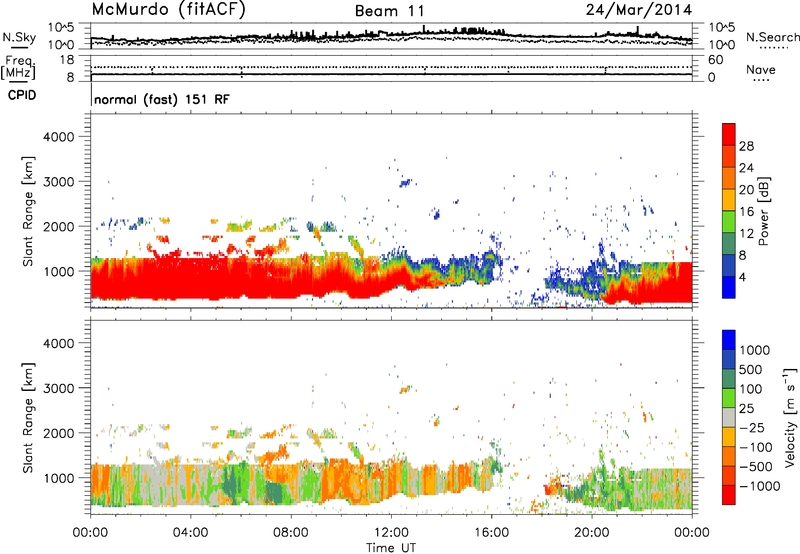Click the 4000 tick on power panel axis

click(x=59, y=137)
